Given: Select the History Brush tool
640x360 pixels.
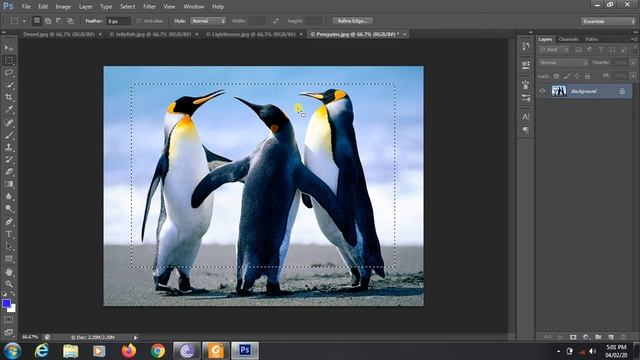Looking at the screenshot, I should [x=9, y=159].
